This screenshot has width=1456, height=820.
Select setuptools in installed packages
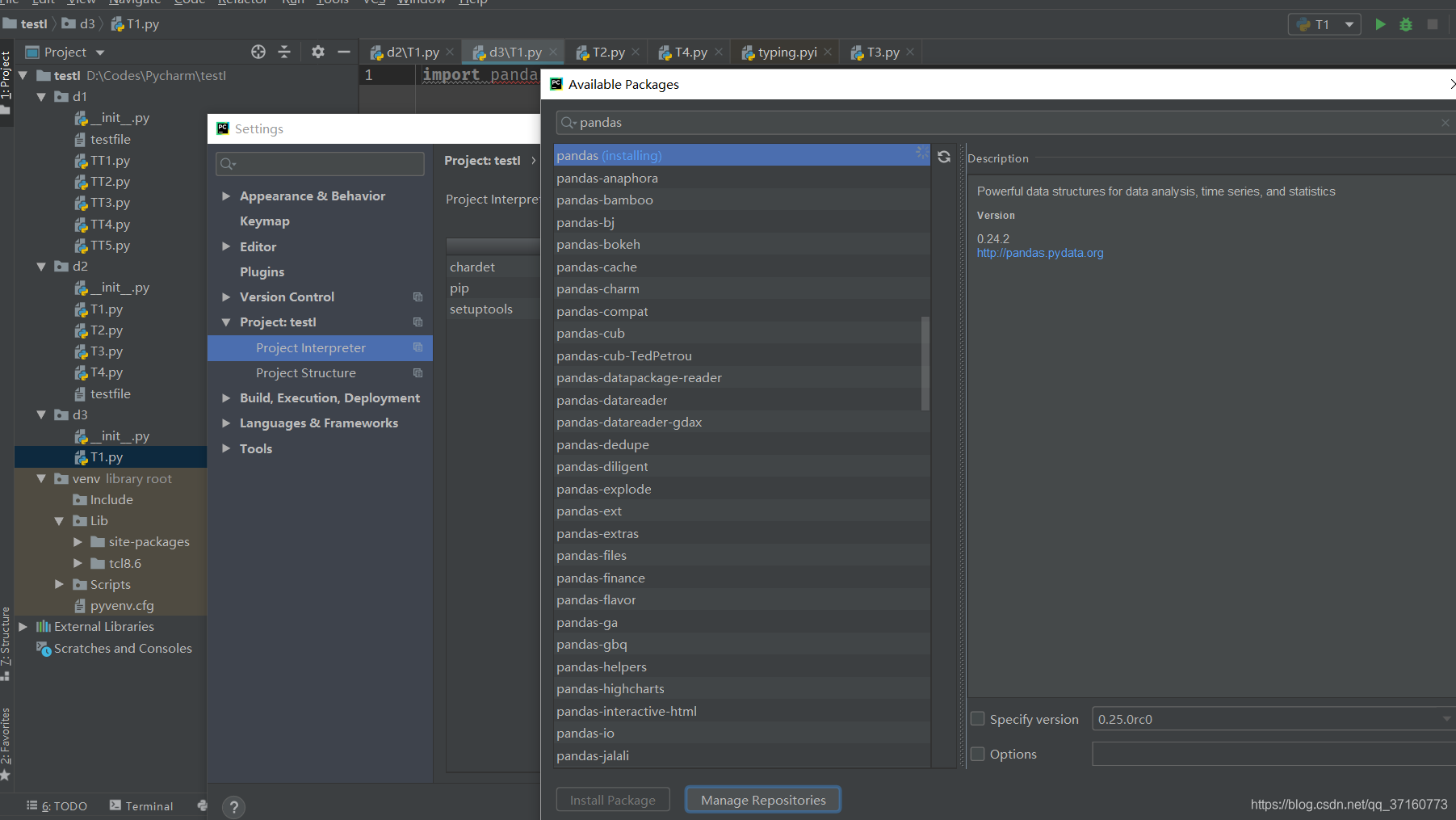pyautogui.click(x=493, y=309)
